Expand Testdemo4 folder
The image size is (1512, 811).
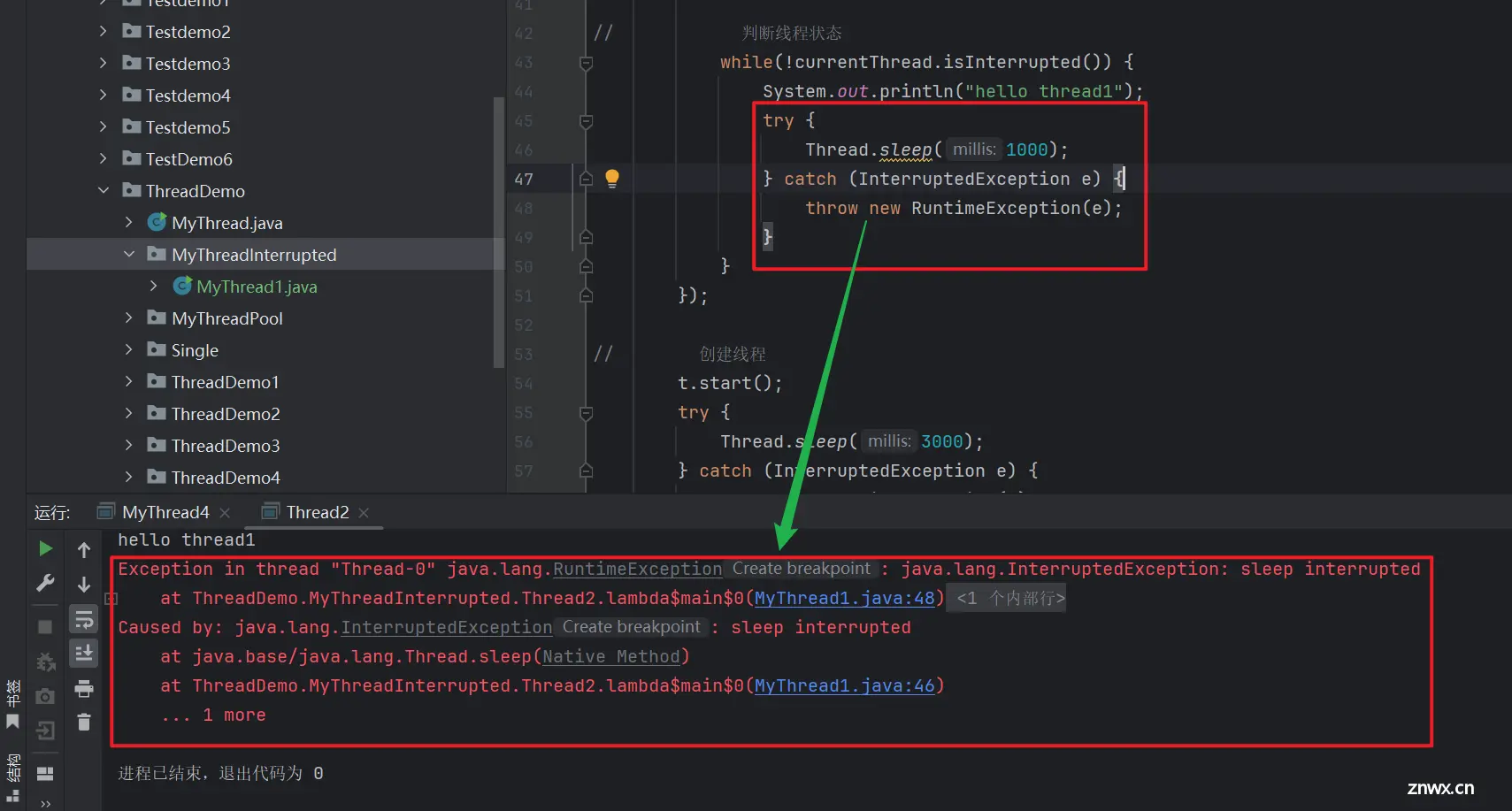click(x=103, y=96)
